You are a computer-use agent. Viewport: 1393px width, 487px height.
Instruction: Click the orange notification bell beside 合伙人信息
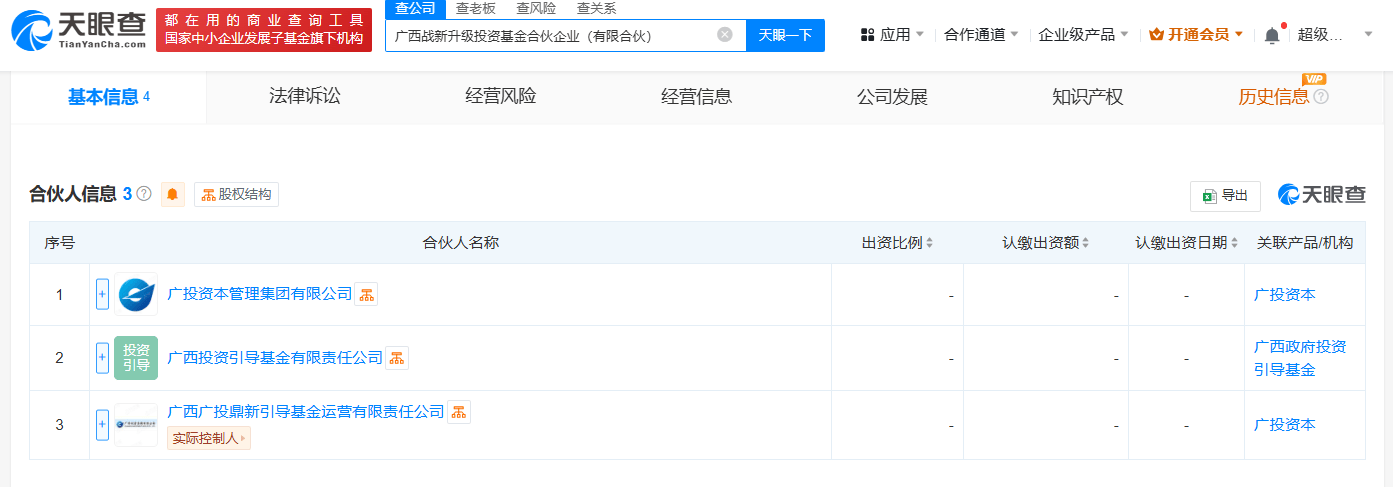[x=173, y=194]
